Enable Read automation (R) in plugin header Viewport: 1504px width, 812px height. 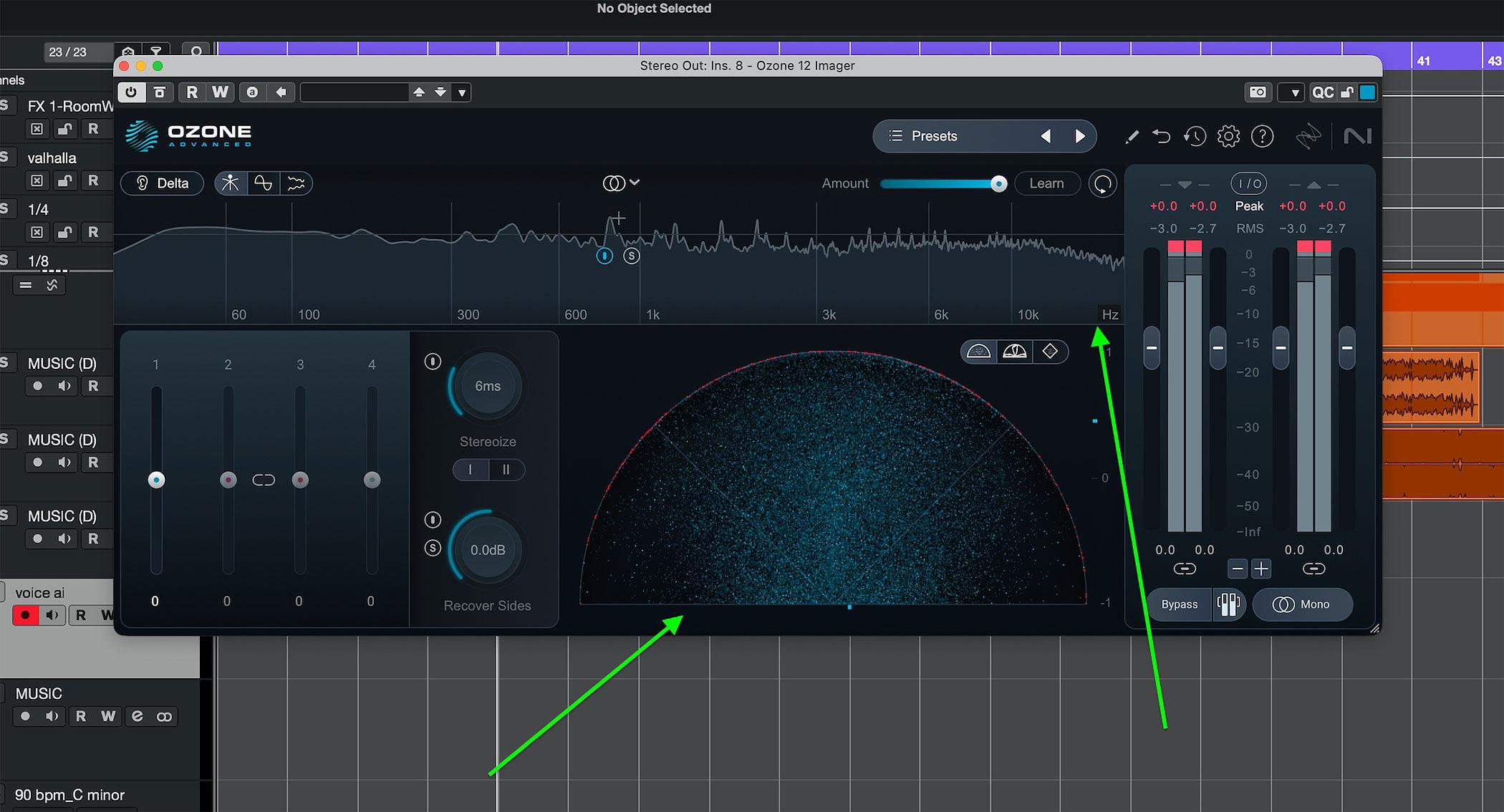pyautogui.click(x=192, y=92)
